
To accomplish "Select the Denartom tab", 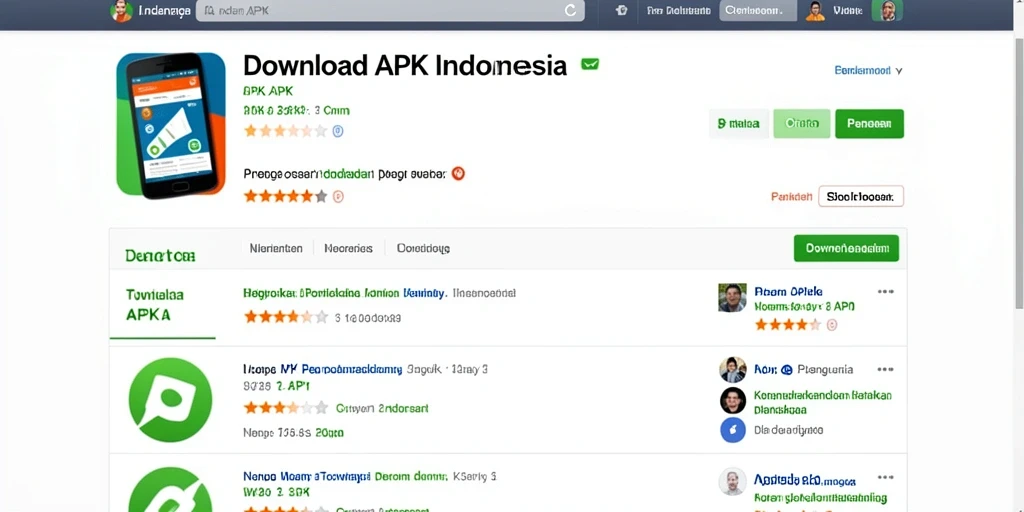I will point(160,255).
